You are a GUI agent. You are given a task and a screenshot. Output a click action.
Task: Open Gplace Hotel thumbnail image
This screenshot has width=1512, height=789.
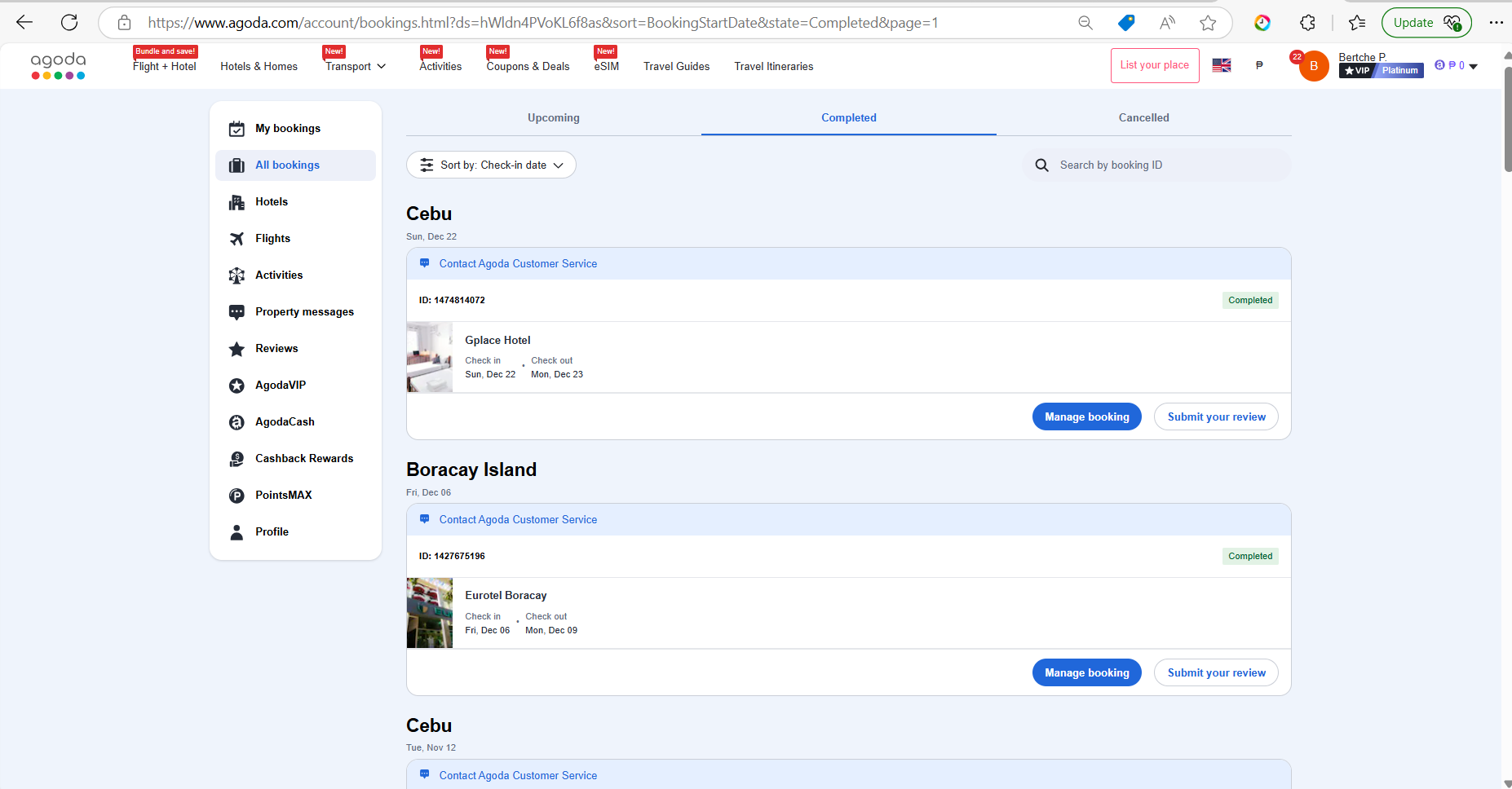430,357
